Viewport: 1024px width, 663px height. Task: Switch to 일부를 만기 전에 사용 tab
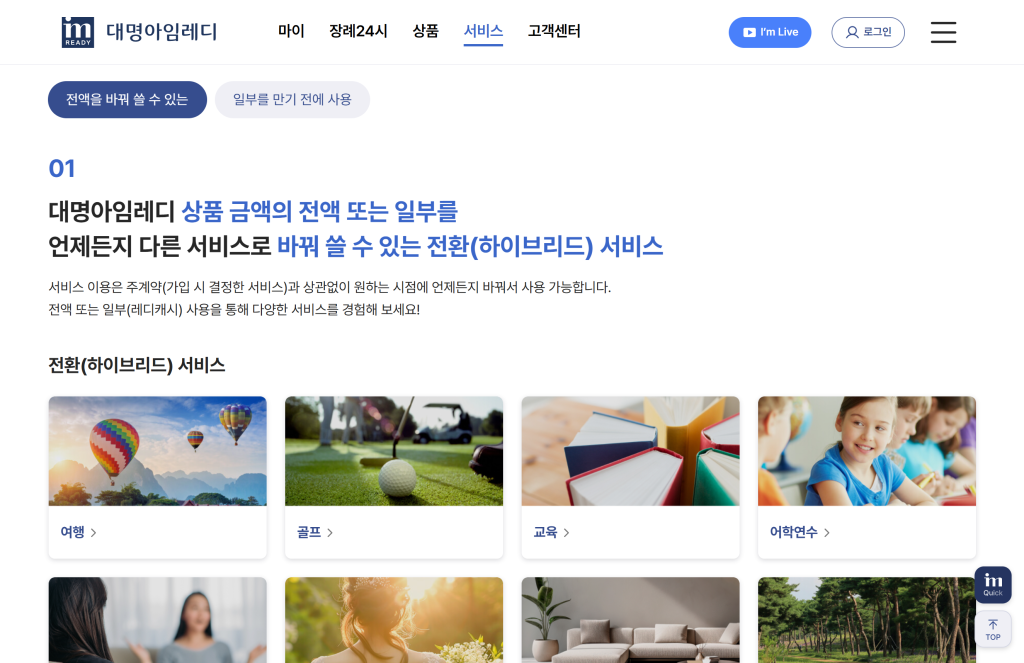(293, 99)
